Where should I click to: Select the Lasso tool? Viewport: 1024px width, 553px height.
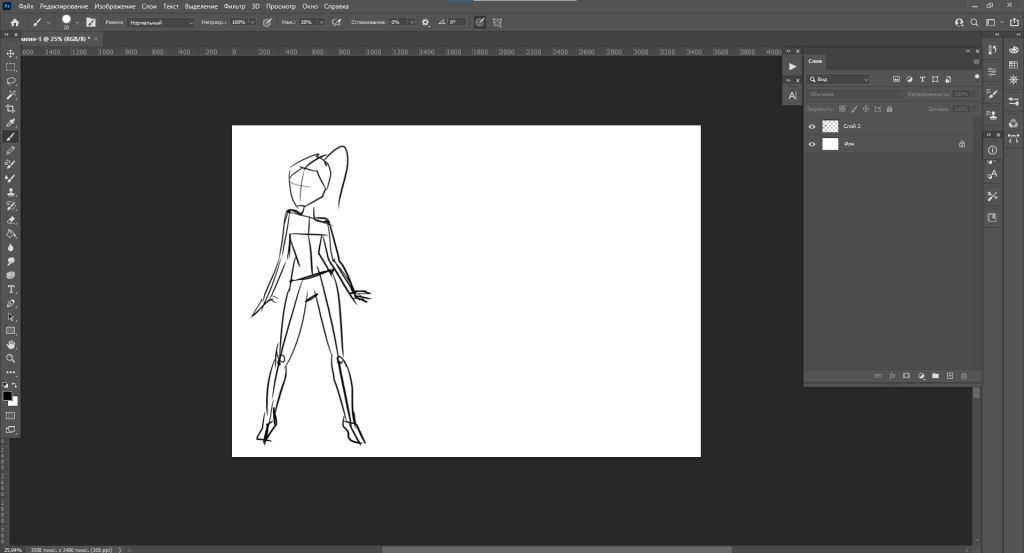click(x=11, y=81)
